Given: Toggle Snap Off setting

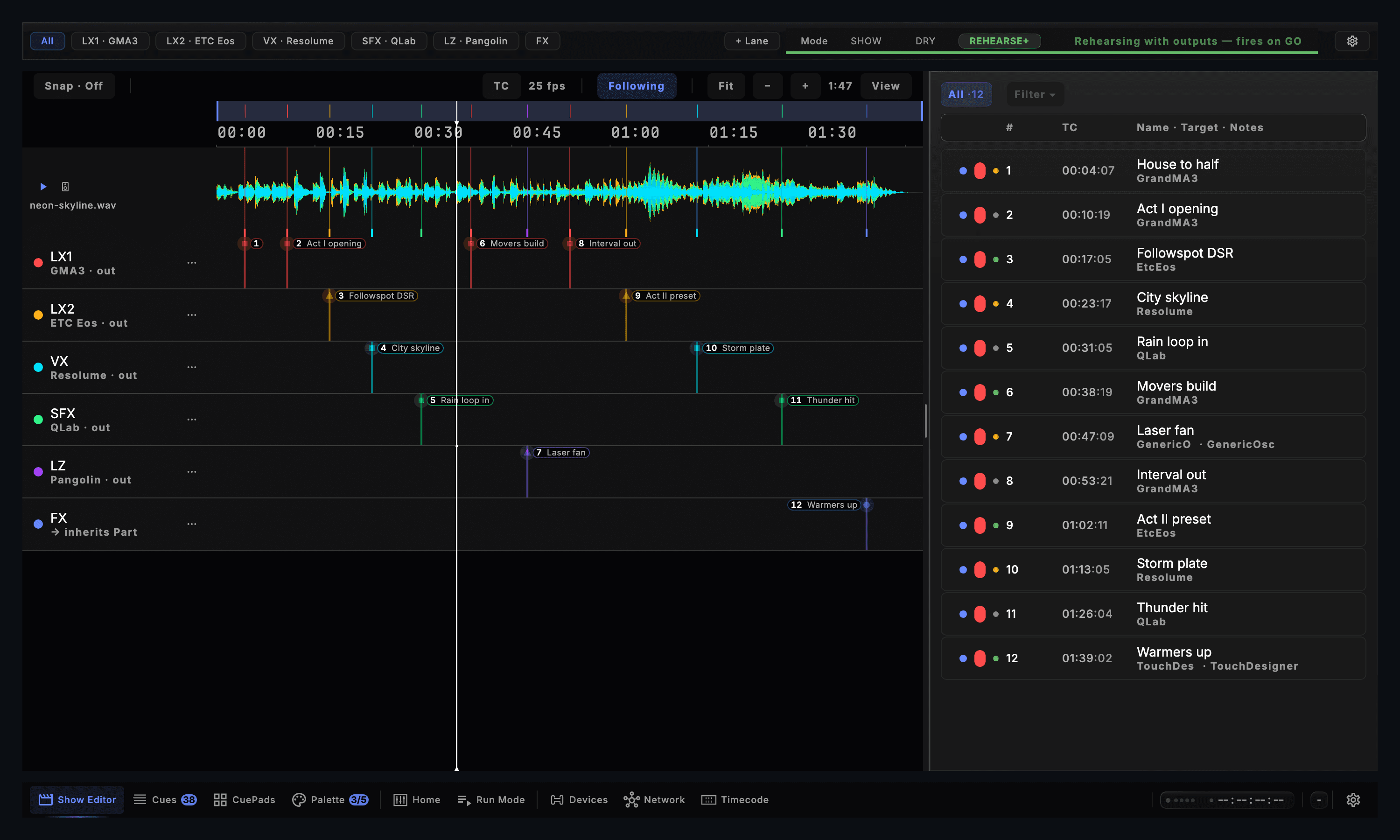Looking at the screenshot, I should (x=74, y=85).
